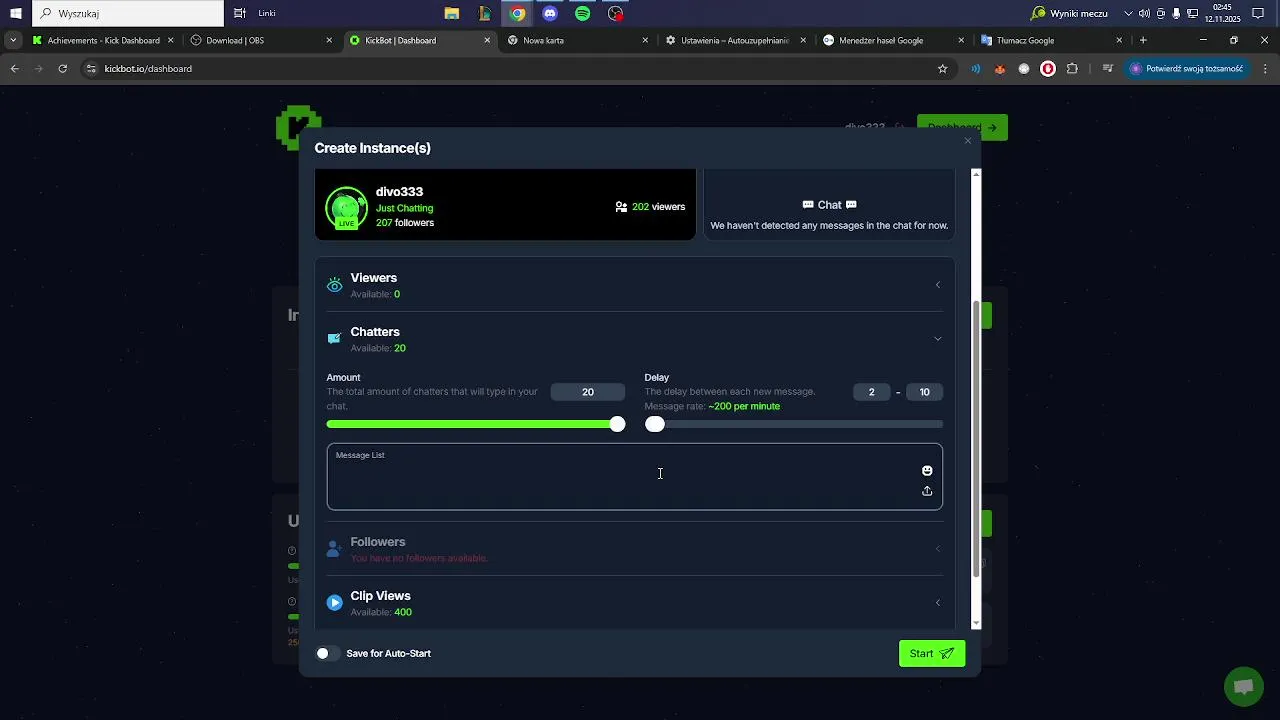Image resolution: width=1280 pixels, height=720 pixels.
Task: Open File Explorer from the taskbar
Action: (x=452, y=13)
